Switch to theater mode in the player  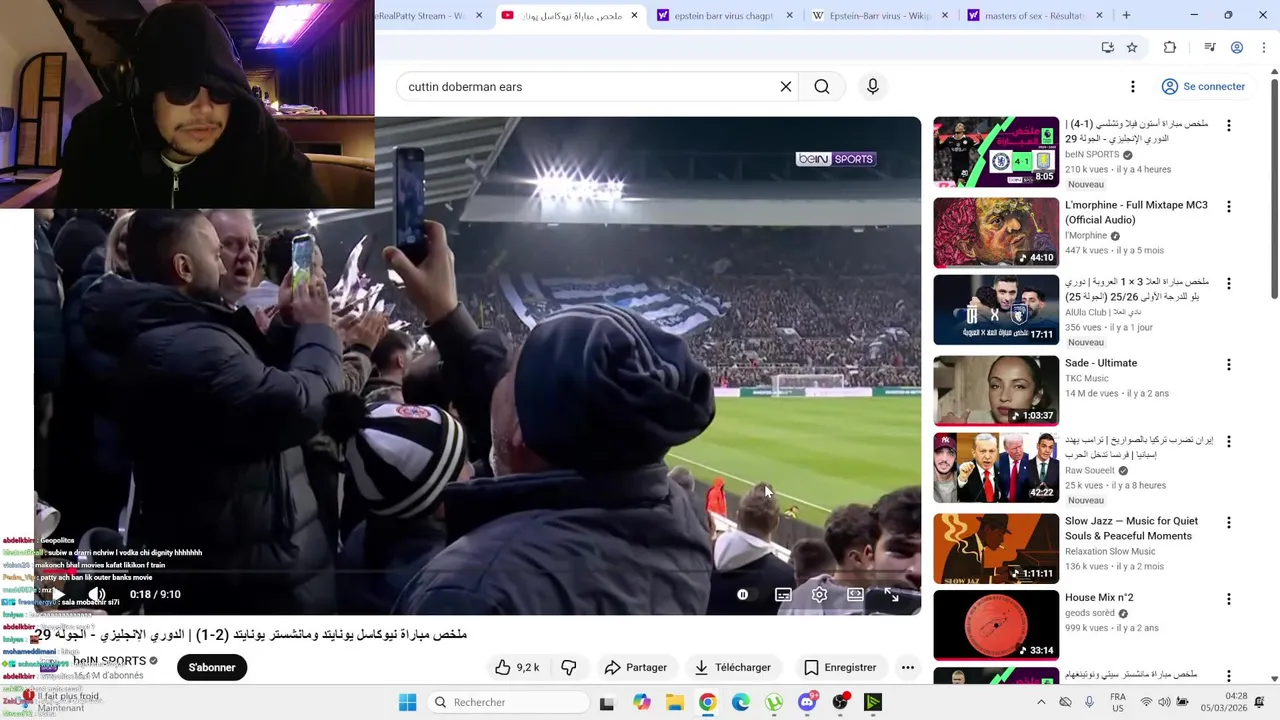[855, 595]
